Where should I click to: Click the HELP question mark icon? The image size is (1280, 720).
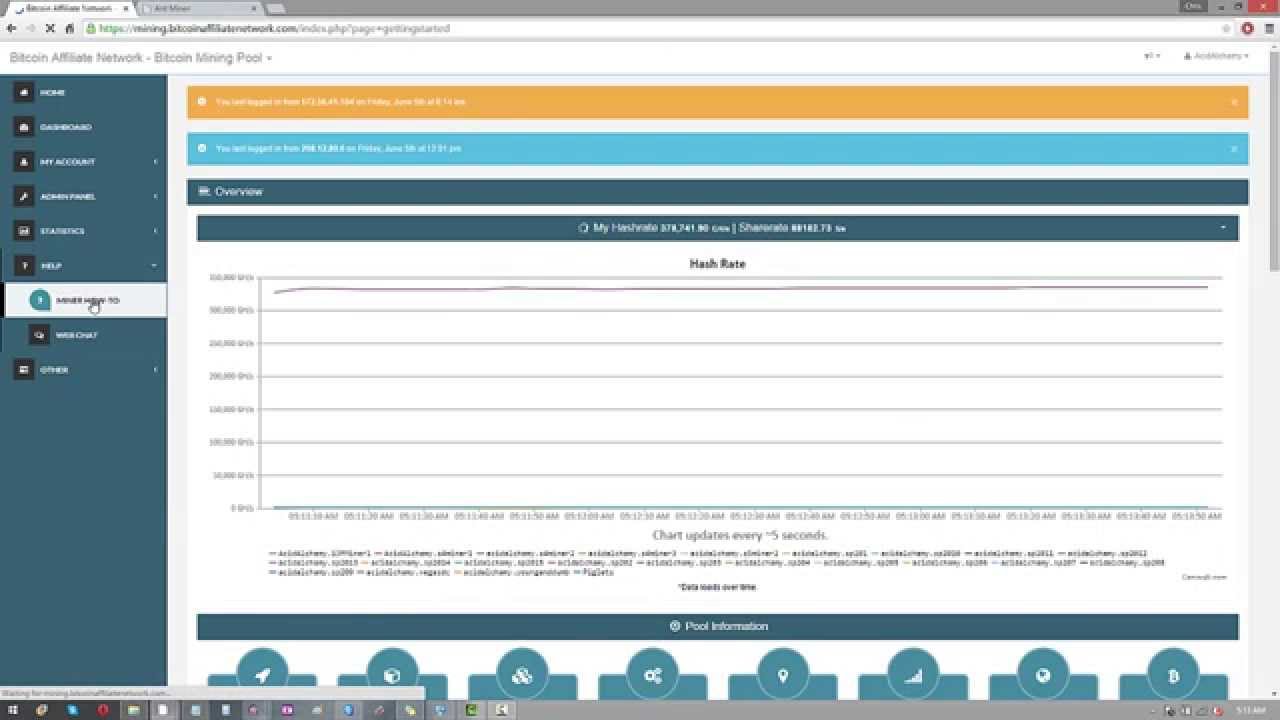click(24, 266)
